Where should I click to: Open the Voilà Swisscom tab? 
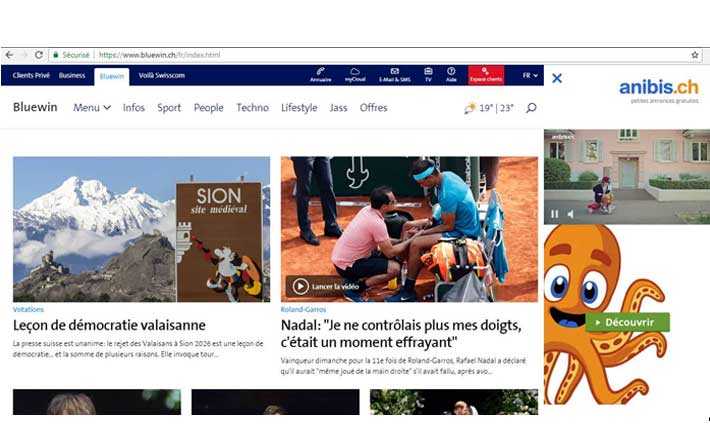point(162,75)
